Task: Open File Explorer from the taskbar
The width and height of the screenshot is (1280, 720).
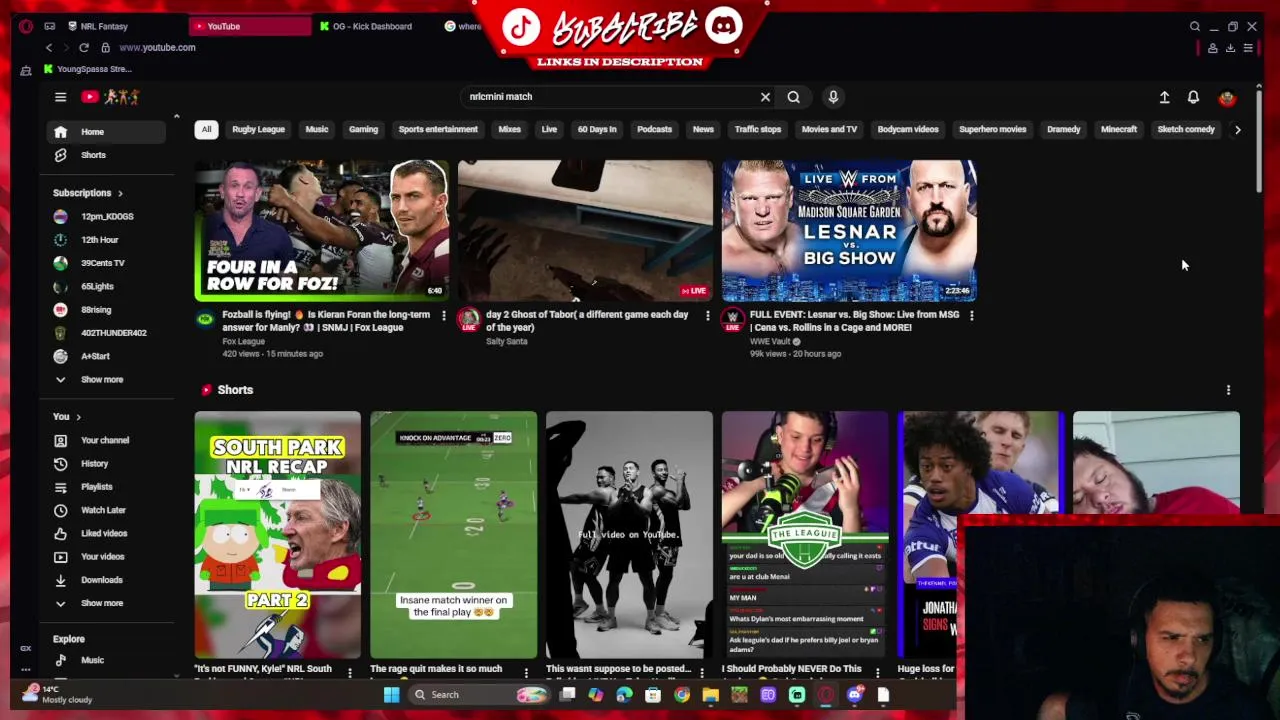Action: 710,694
